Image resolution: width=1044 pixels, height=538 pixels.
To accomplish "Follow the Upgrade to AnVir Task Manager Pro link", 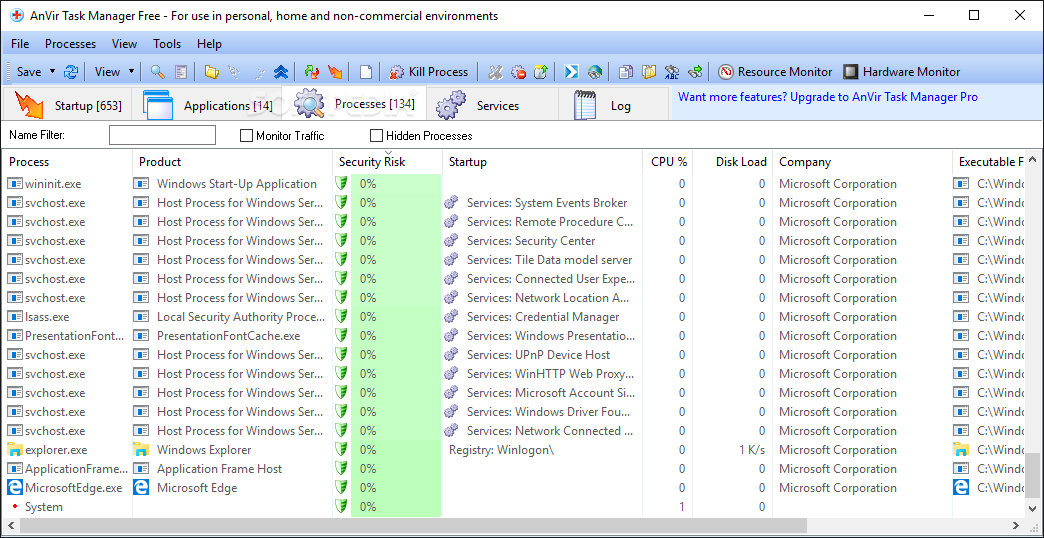I will click(x=828, y=97).
